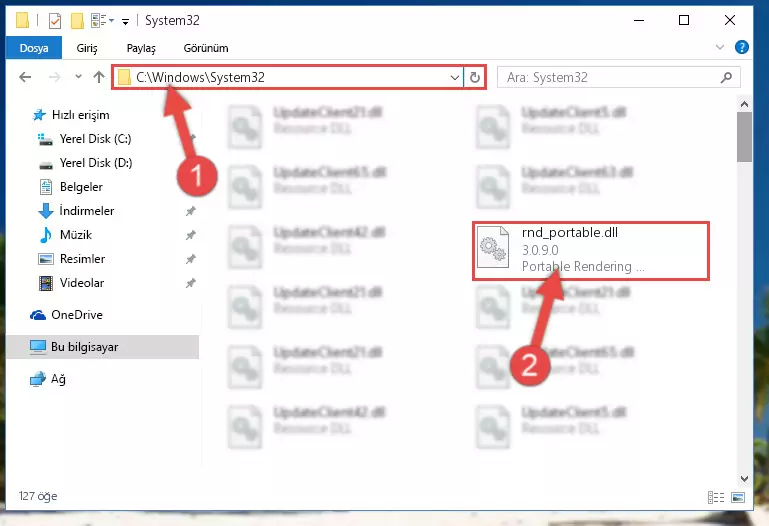
Task: Click the pin icon beside Müzik
Action: coord(190,235)
